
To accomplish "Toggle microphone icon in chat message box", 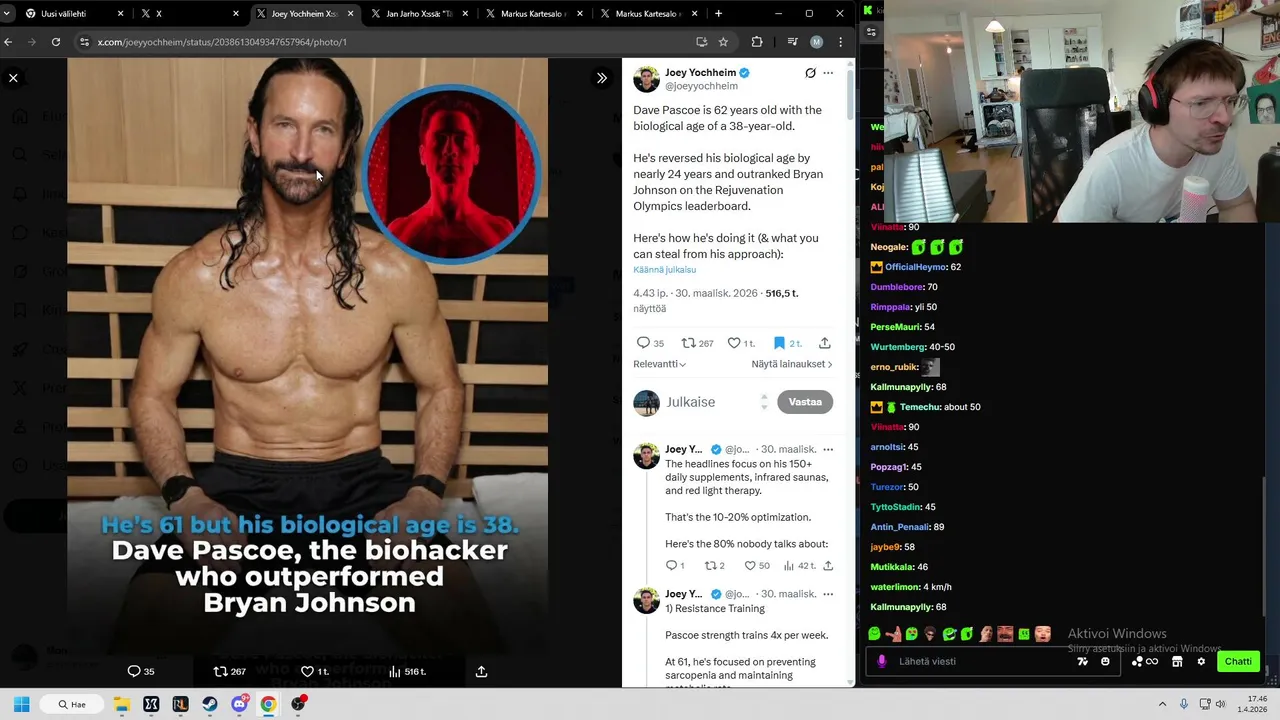I will [881, 661].
